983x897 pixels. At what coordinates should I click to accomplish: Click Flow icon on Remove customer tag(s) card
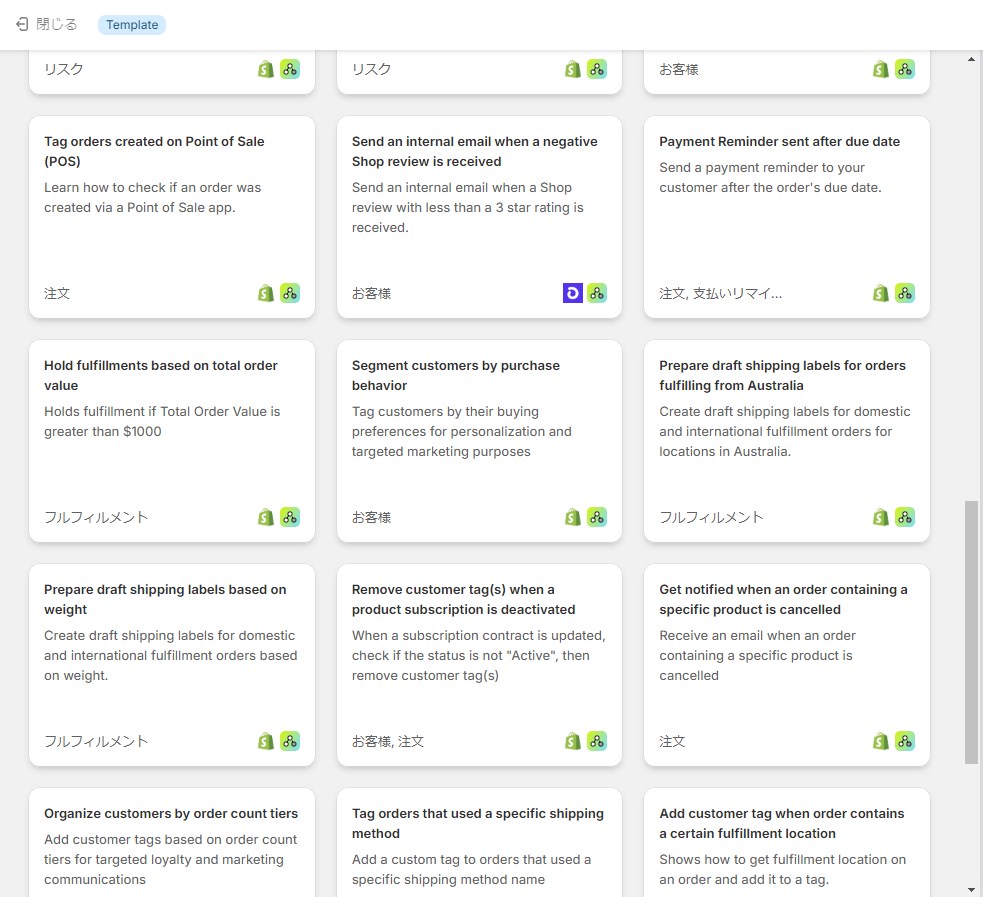coord(597,741)
